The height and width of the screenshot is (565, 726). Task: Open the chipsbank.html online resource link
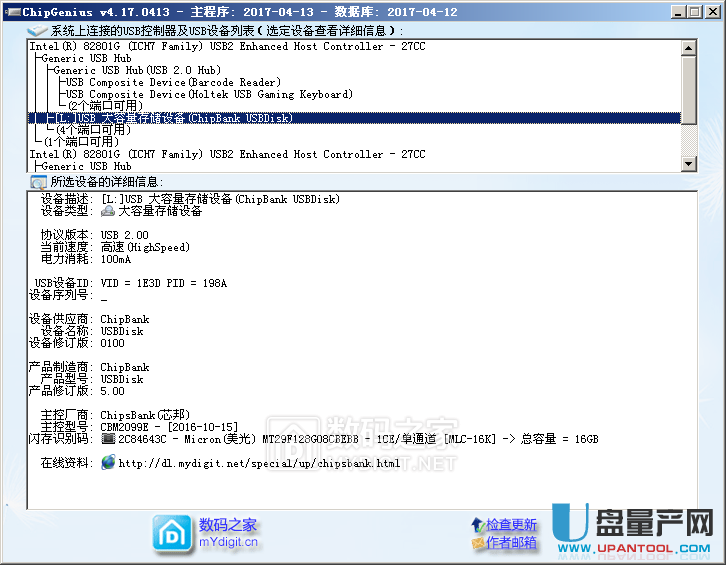pos(259,463)
